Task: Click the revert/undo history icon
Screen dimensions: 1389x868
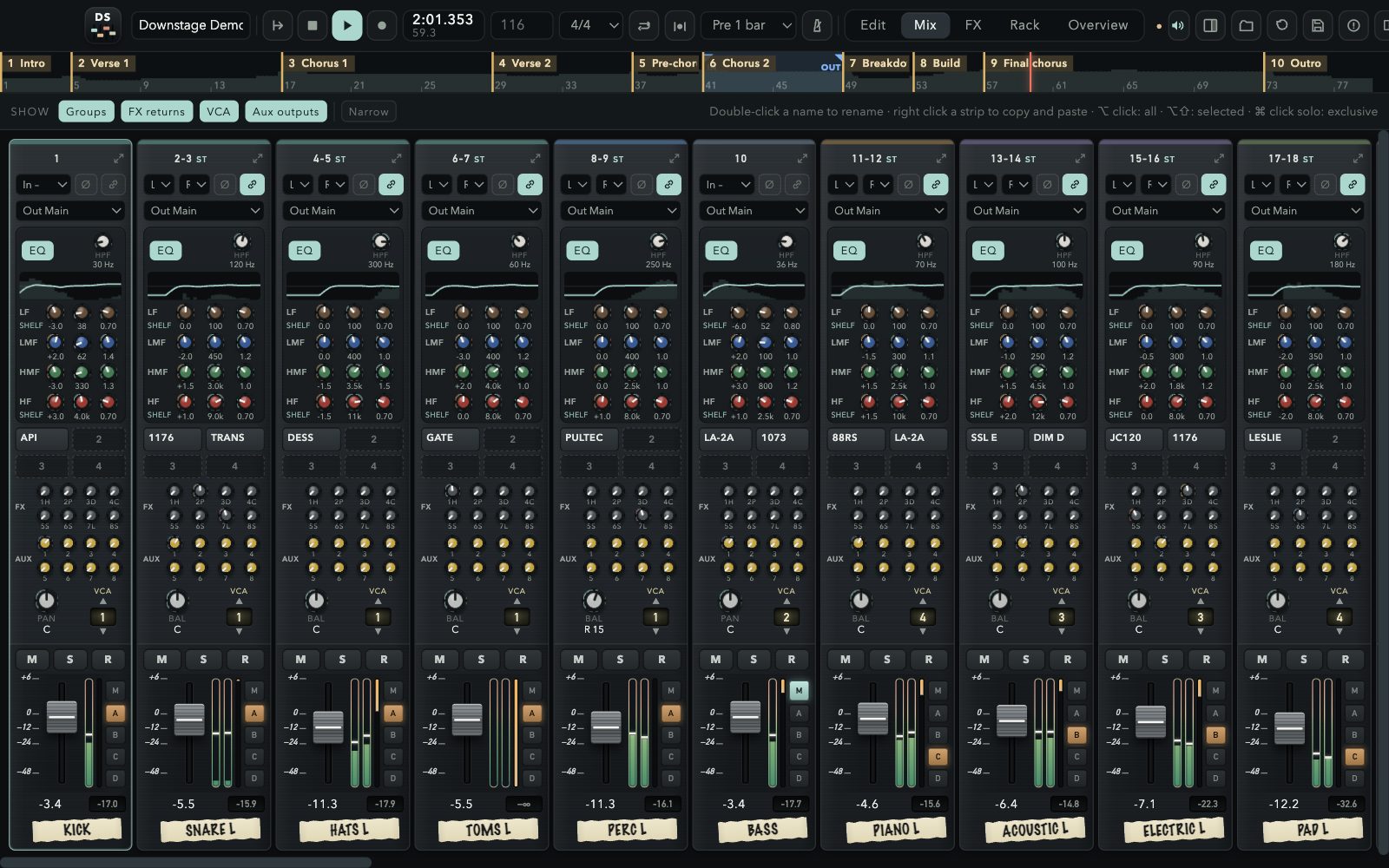Action: click(x=1281, y=25)
